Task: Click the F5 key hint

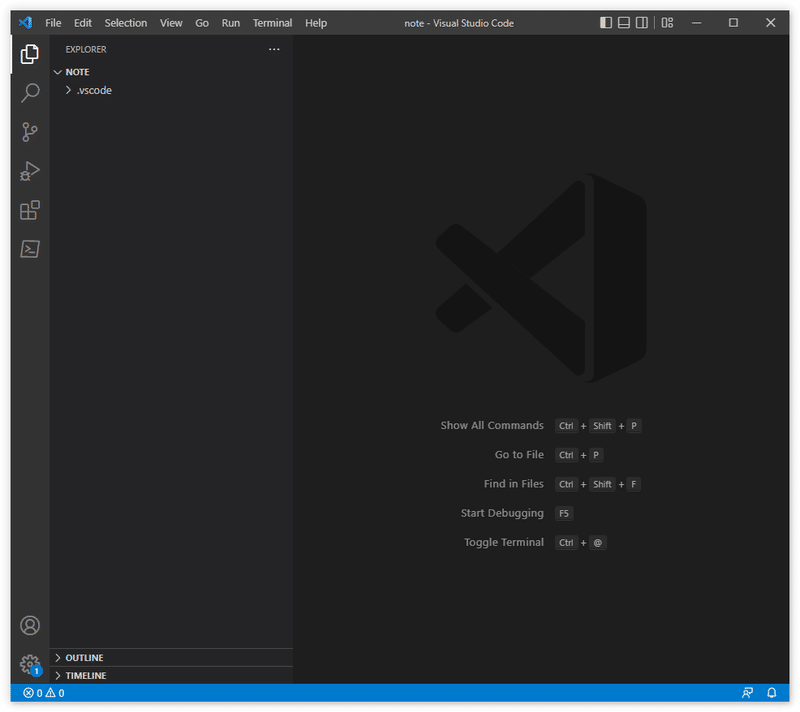Action: point(564,513)
